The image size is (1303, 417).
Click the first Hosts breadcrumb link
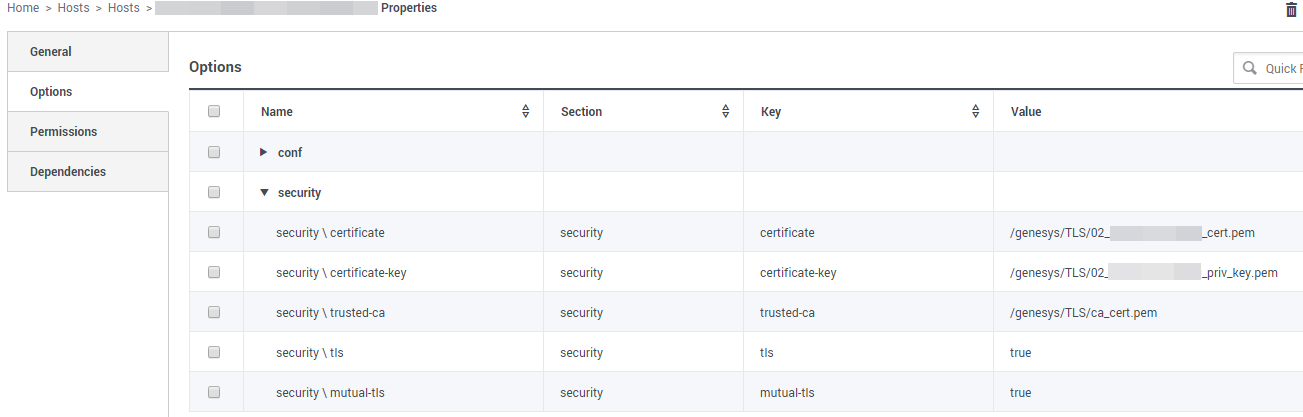[73, 8]
